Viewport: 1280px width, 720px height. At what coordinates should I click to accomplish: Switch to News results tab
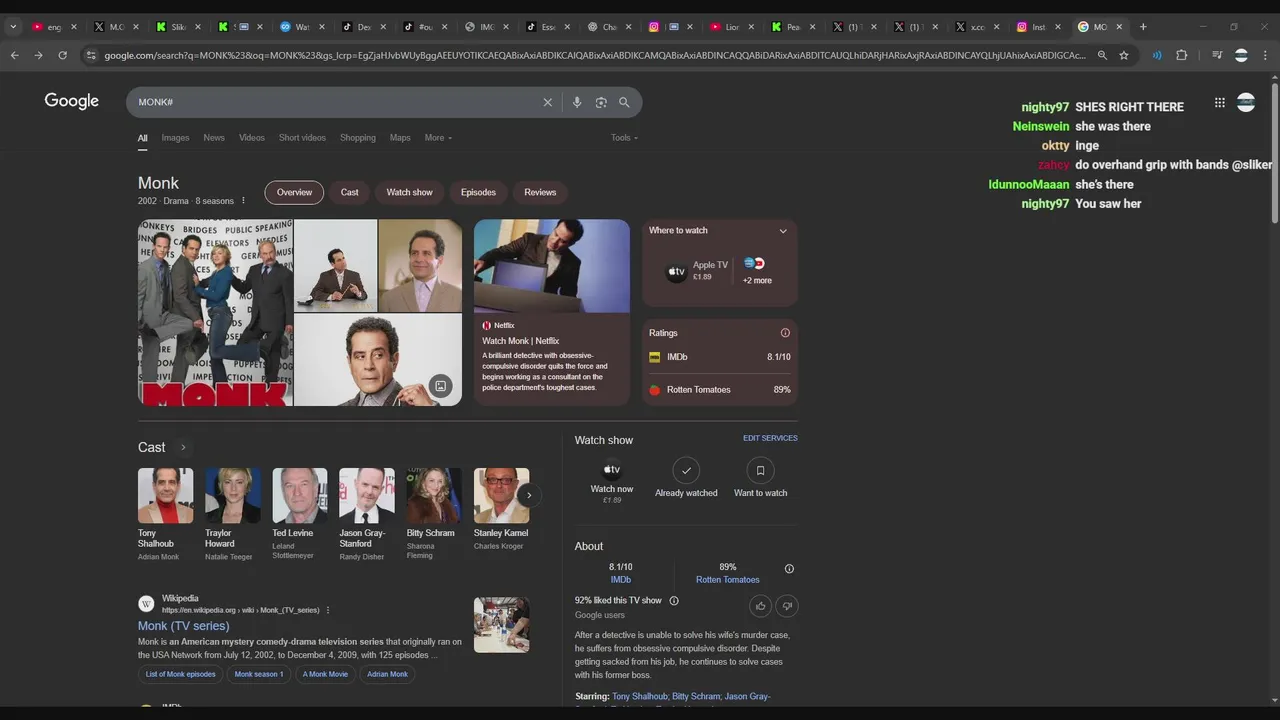[214, 138]
